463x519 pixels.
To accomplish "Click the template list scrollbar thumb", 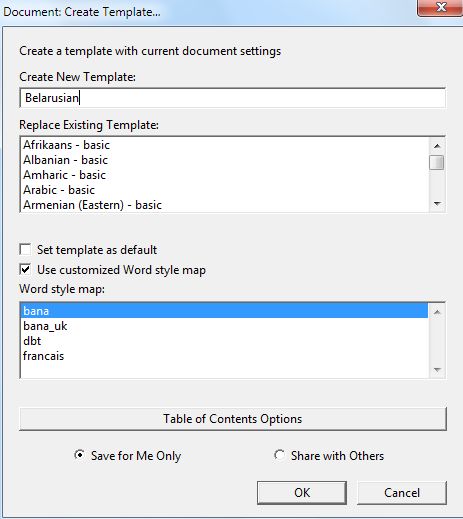I will 437,163.
